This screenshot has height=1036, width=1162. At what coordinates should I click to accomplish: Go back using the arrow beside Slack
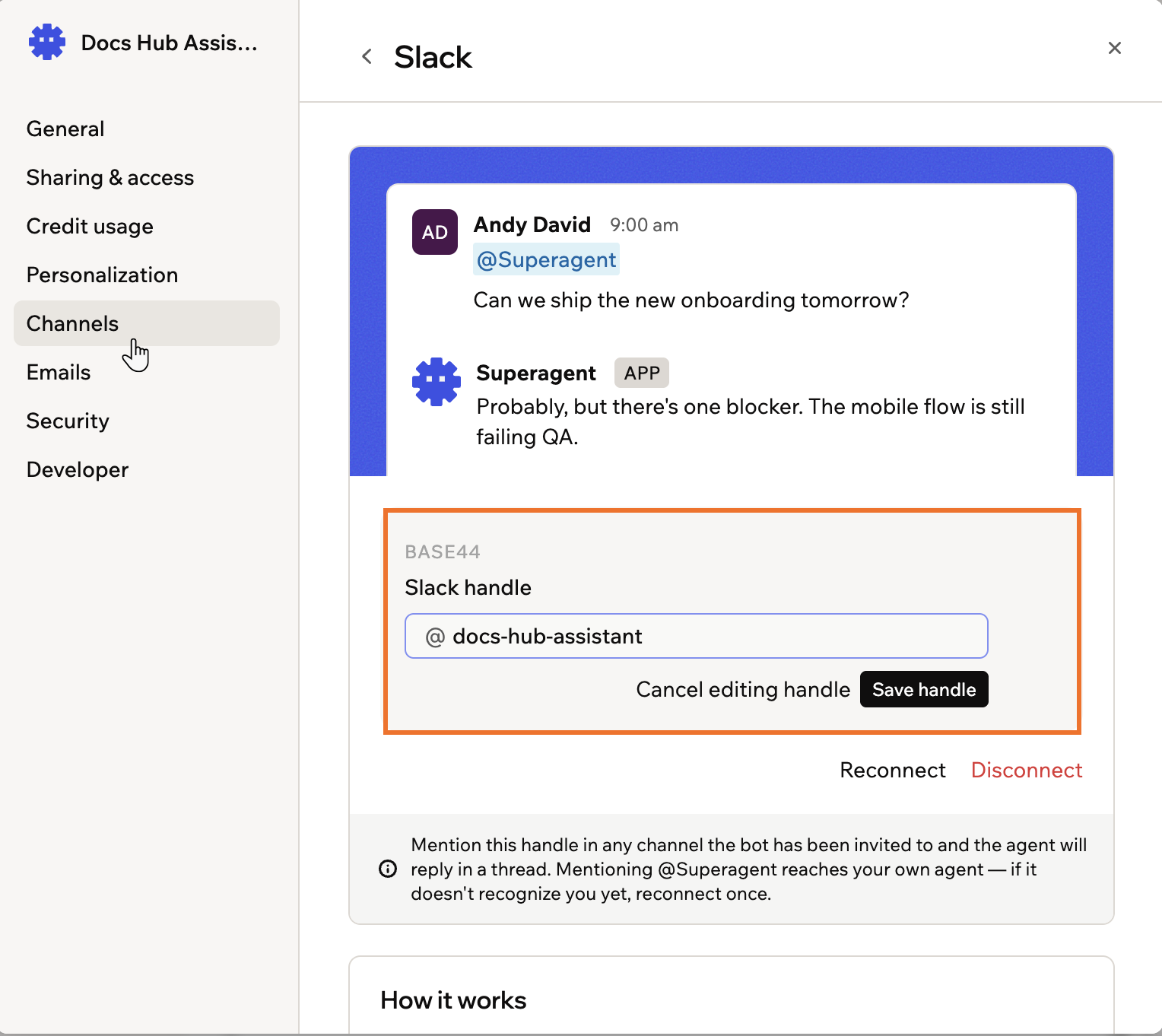point(367,56)
